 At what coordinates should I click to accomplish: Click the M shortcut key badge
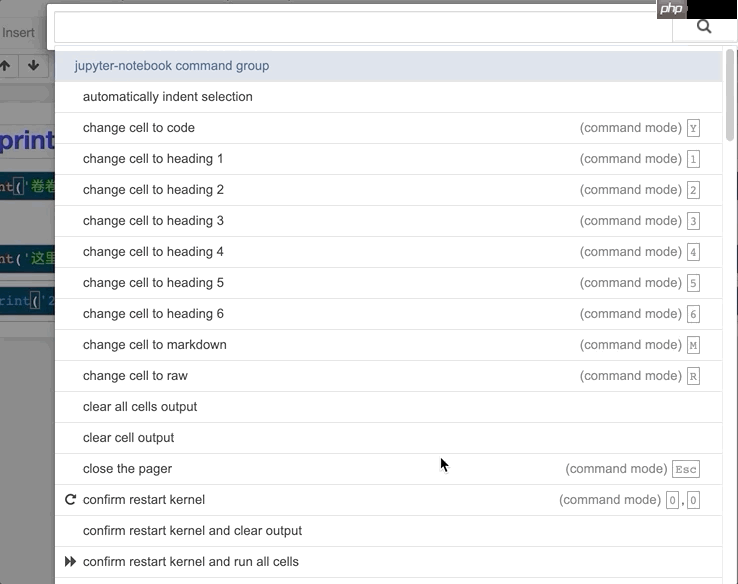(693, 345)
